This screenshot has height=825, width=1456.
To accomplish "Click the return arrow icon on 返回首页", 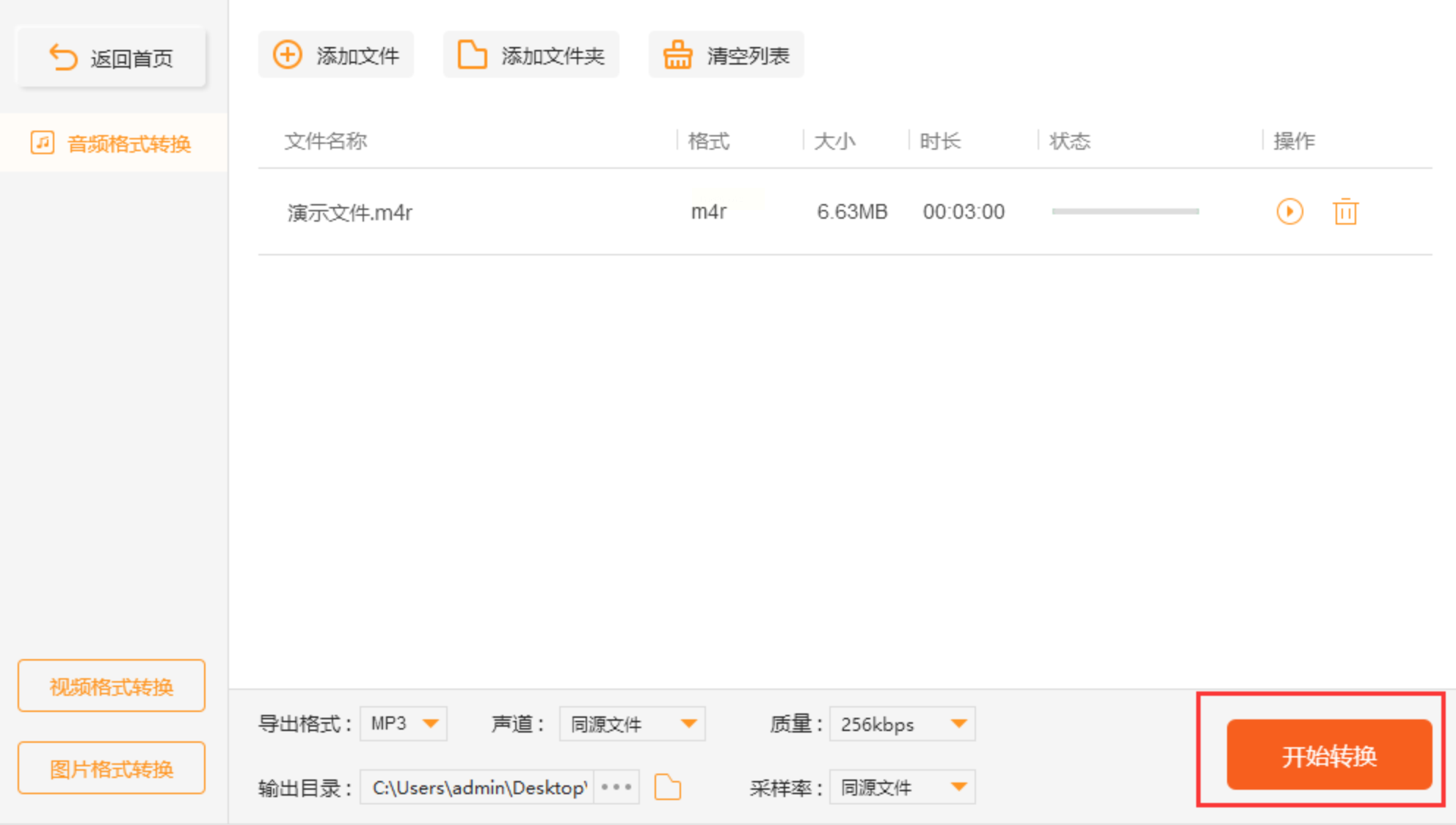I will (x=63, y=57).
